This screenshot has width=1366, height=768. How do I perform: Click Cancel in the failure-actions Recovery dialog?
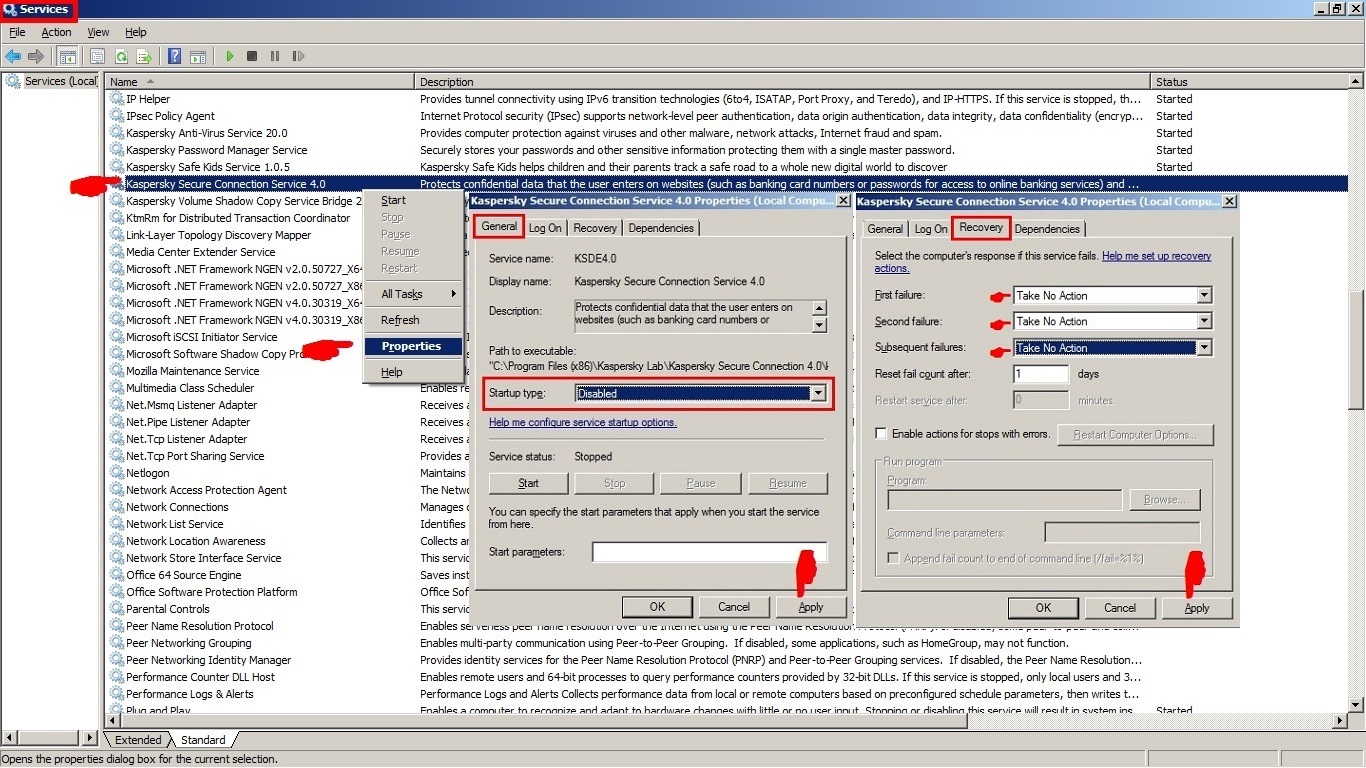click(1120, 608)
